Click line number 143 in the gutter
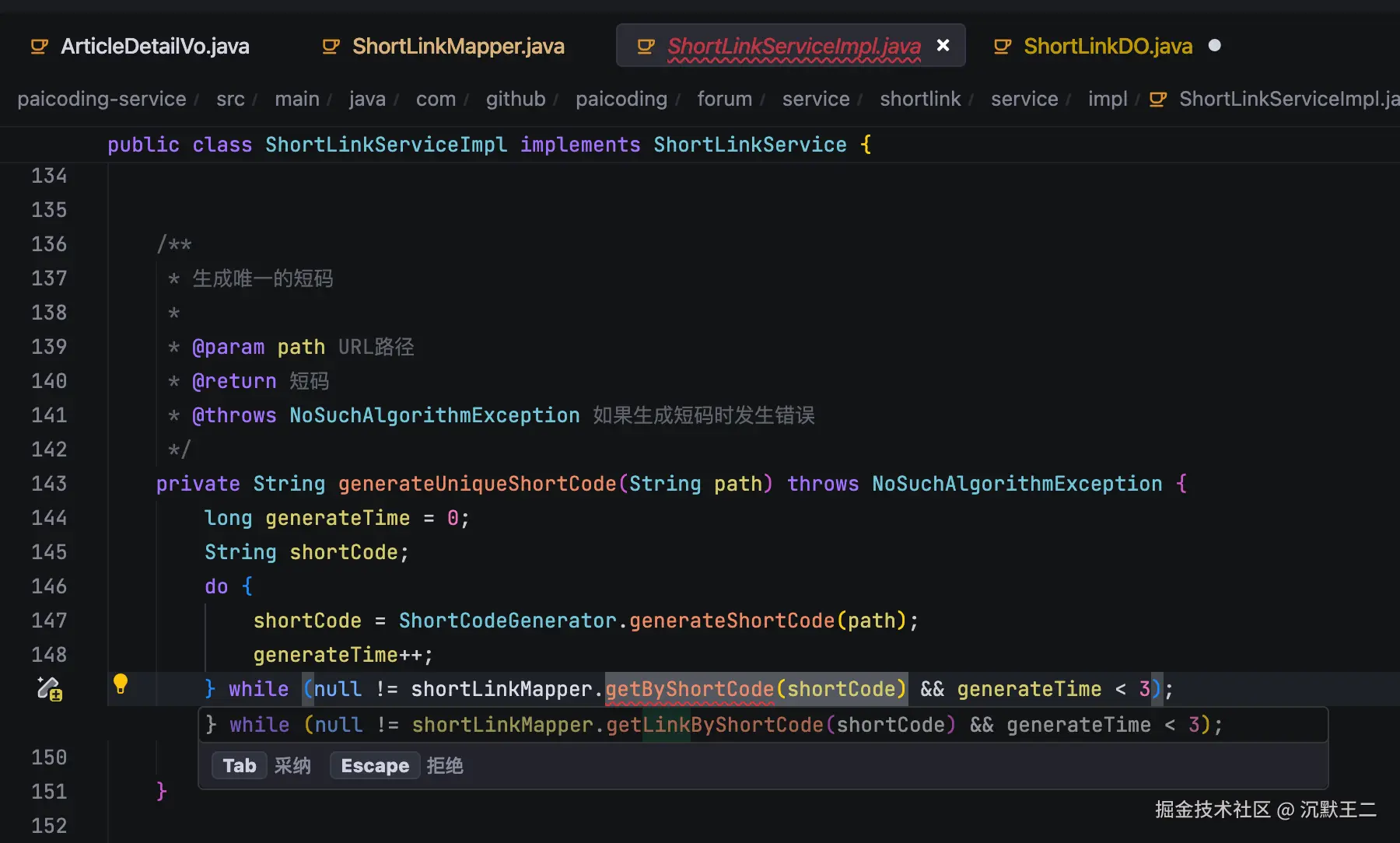Image resolution: width=1400 pixels, height=843 pixels. [49, 484]
